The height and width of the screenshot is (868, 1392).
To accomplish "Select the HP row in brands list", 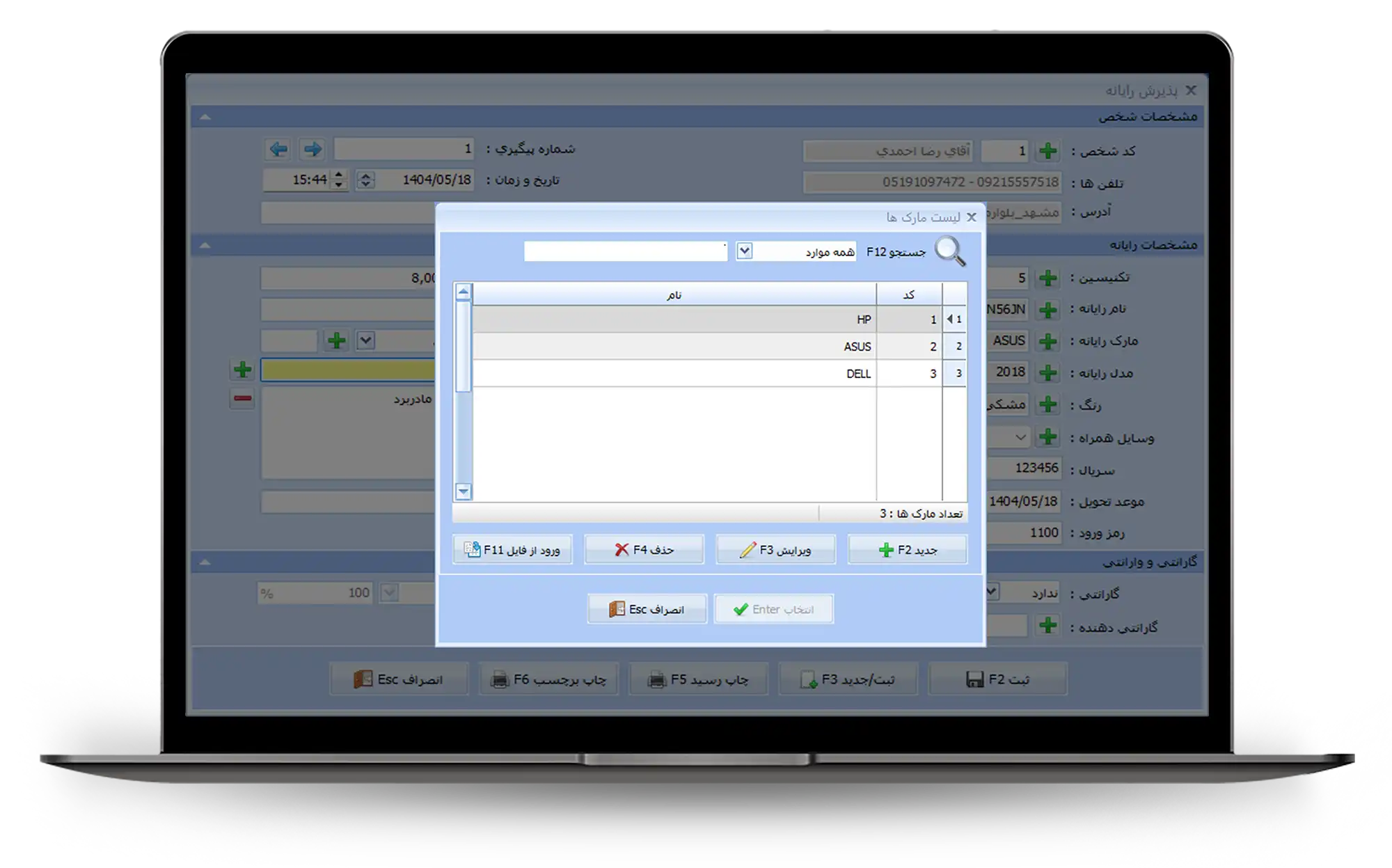I will pos(710,319).
